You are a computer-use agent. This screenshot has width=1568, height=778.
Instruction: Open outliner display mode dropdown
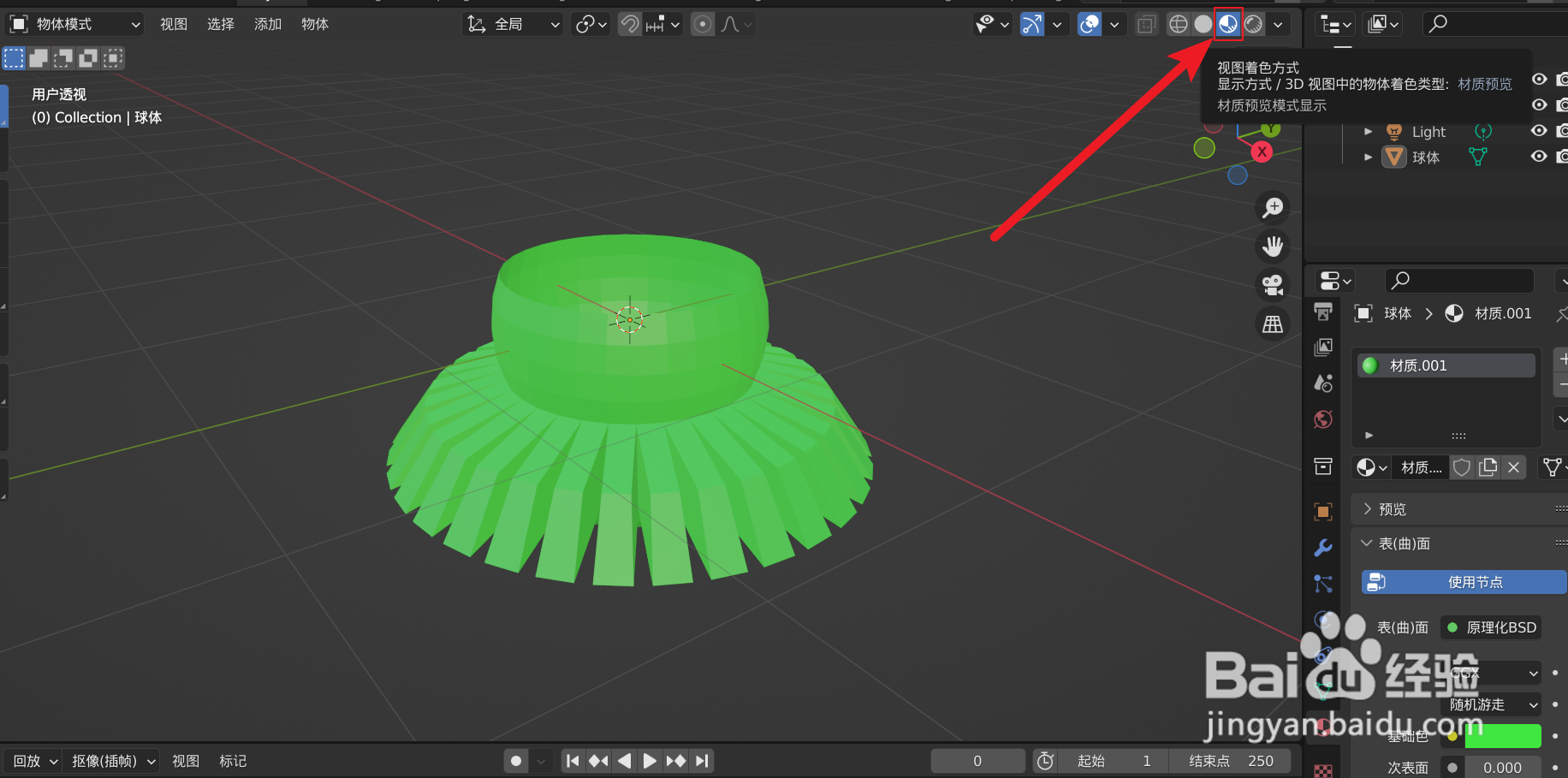pos(1335,25)
